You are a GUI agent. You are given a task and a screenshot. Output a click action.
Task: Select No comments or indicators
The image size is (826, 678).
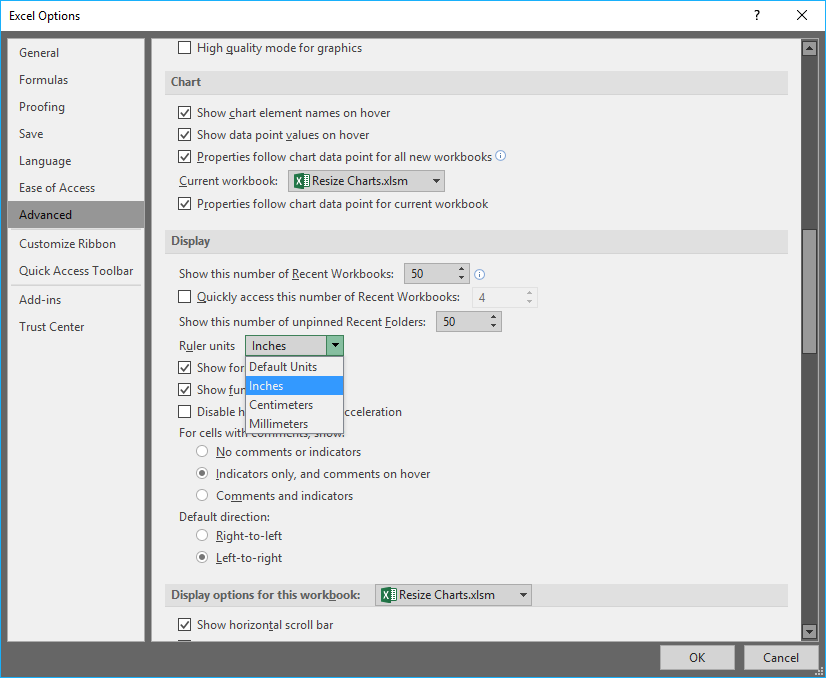[202, 451]
